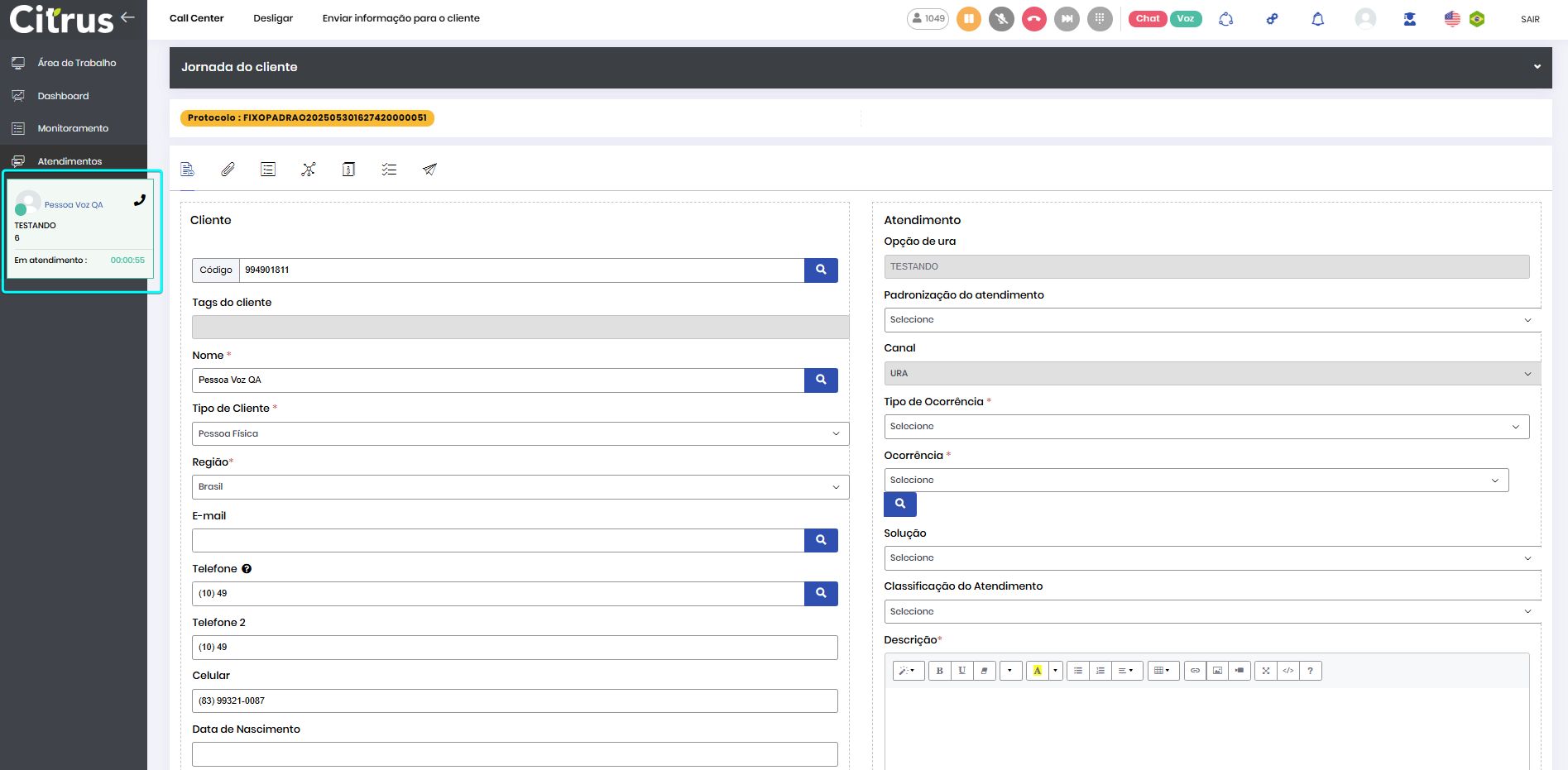This screenshot has height=770, width=1568.
Task: Switch language with the Brazil flag
Action: pyautogui.click(x=1477, y=19)
